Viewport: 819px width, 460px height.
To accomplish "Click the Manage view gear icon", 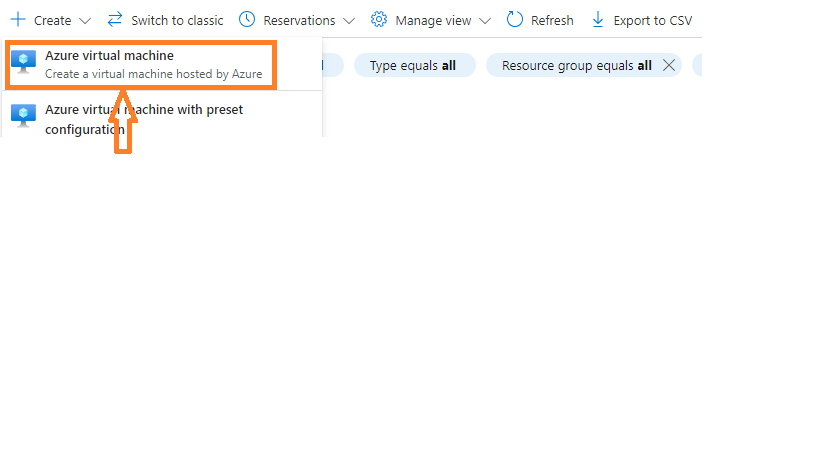I will click(x=379, y=20).
